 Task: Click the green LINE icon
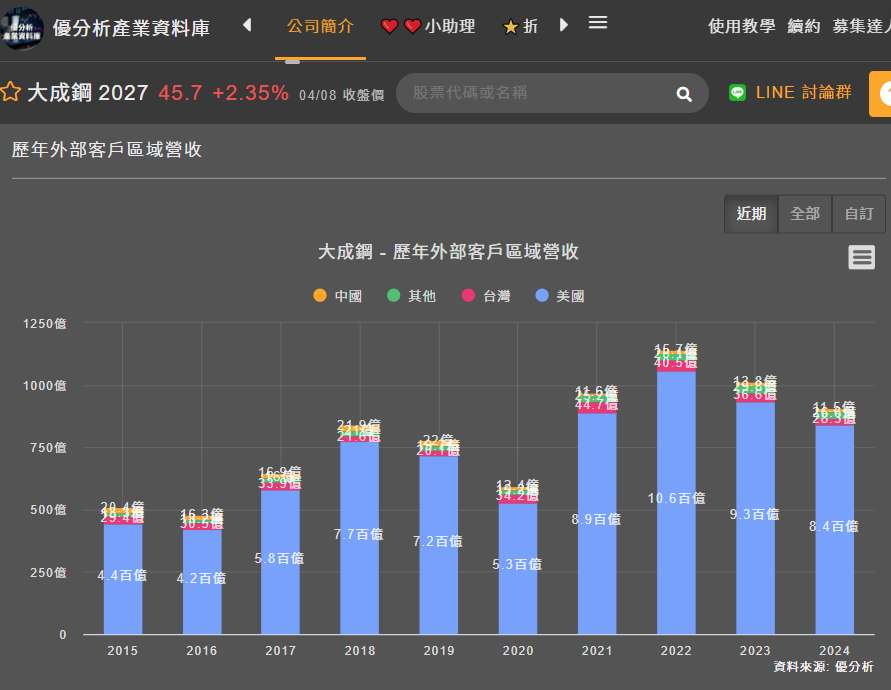(x=737, y=92)
